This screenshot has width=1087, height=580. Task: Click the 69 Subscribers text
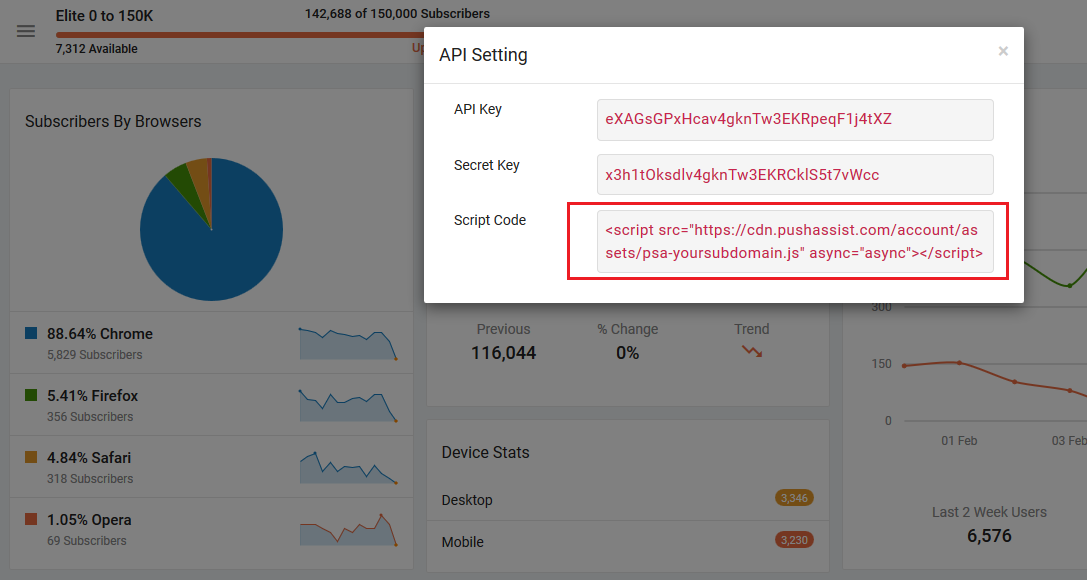(87, 541)
